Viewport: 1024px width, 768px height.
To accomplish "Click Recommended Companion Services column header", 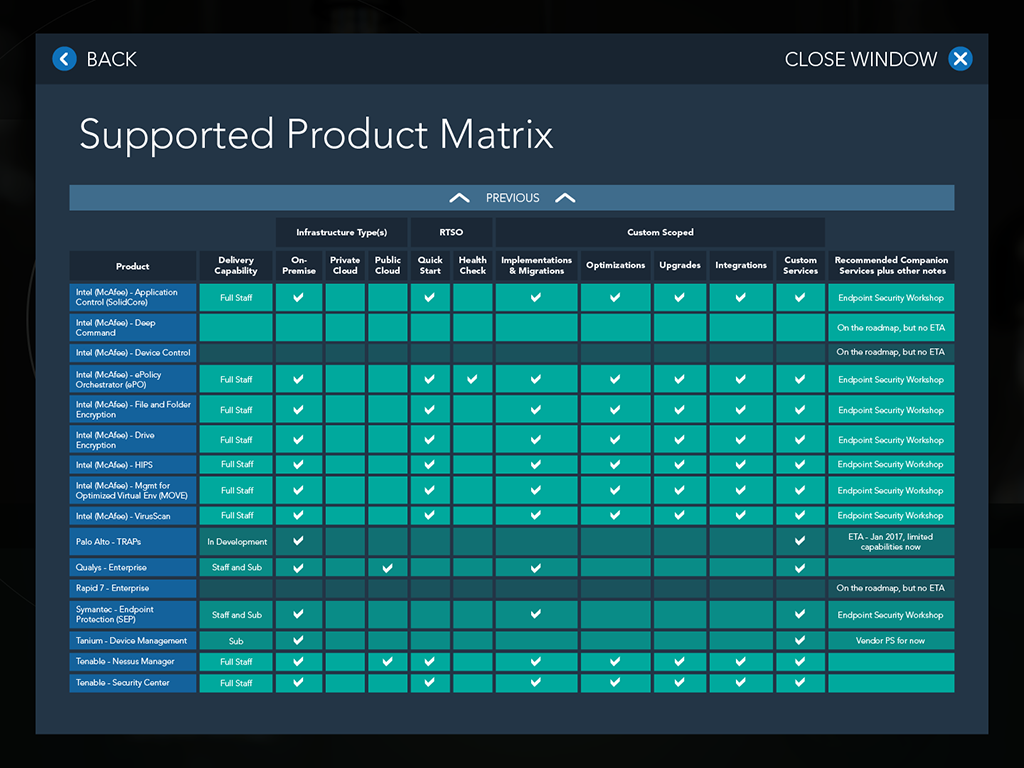I will coord(891,266).
